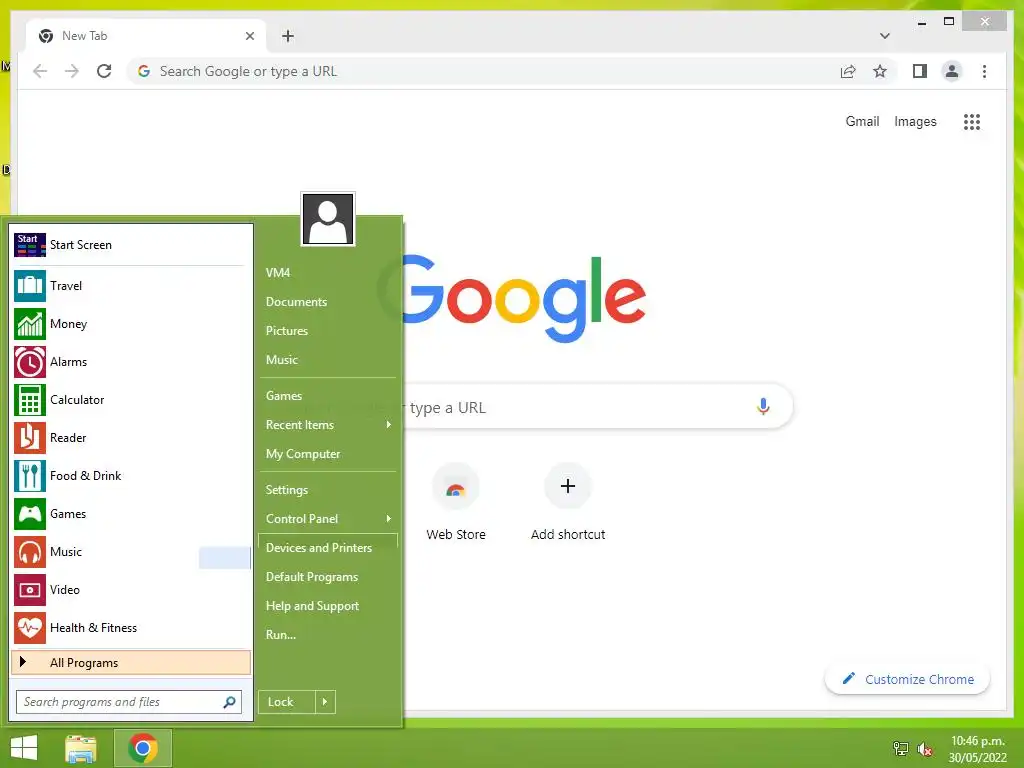Viewport: 1024px width, 768px height.
Task: Click Chrome's back arrow
Action: [40, 71]
